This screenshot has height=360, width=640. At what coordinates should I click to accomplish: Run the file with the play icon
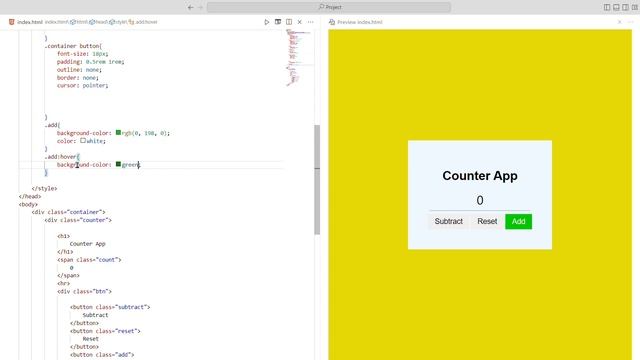[x=267, y=22]
